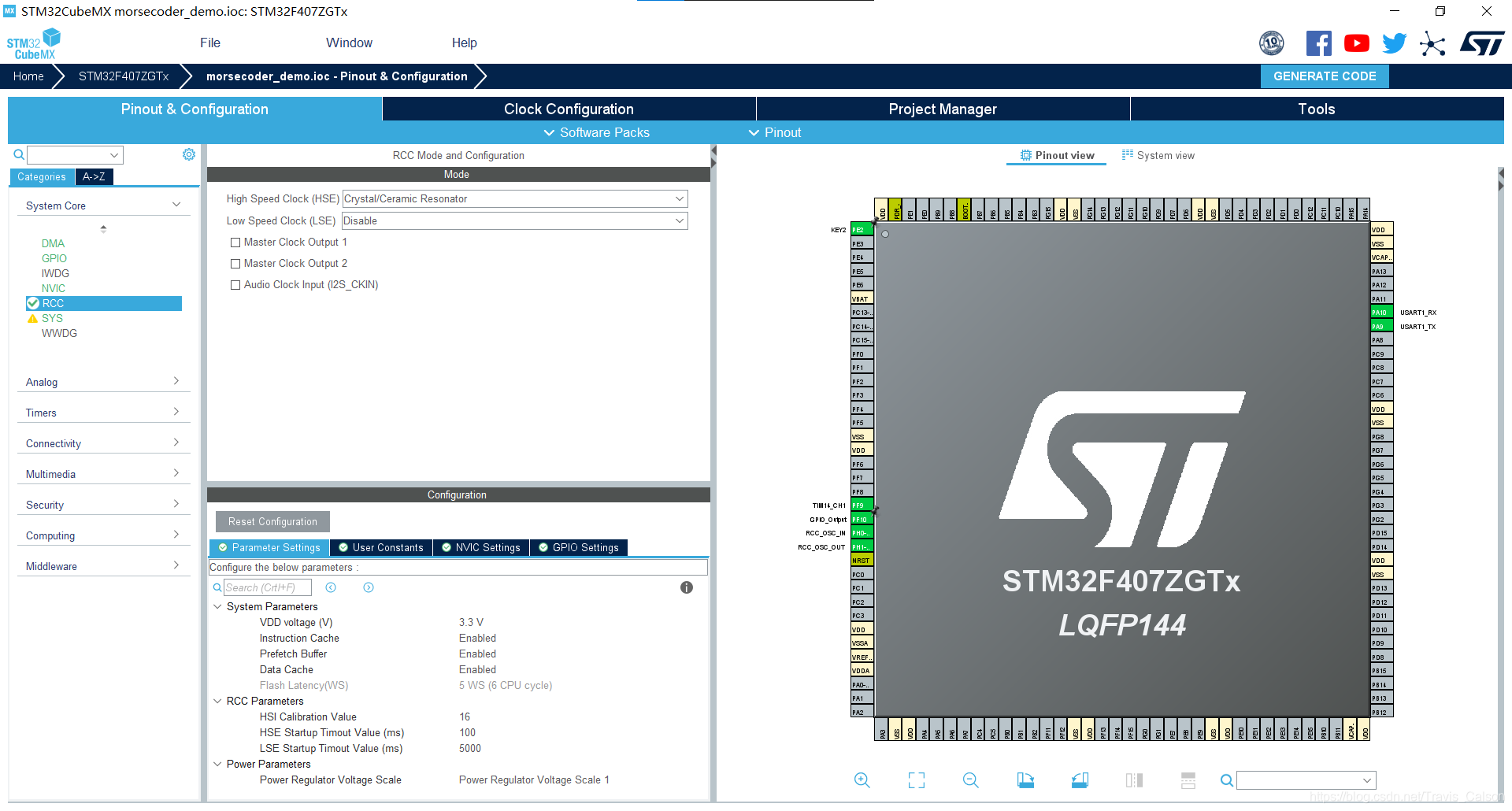The image size is (1512, 811).
Task: Select the PA10 USART1_RX pin
Action: point(1382,313)
